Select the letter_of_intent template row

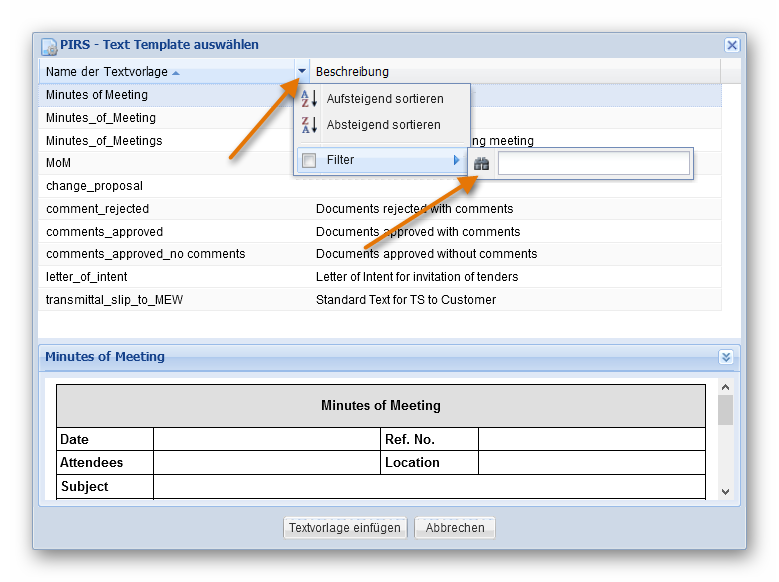click(87, 277)
